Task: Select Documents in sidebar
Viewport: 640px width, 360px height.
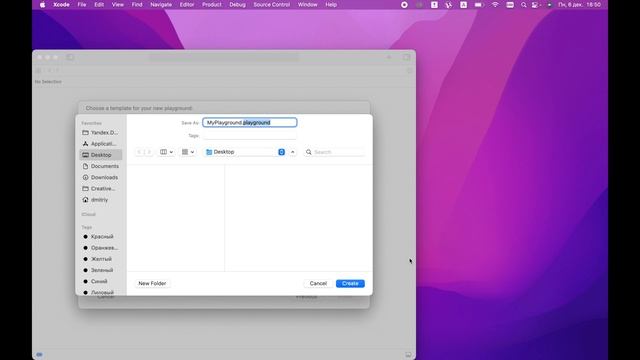Action: point(100,166)
